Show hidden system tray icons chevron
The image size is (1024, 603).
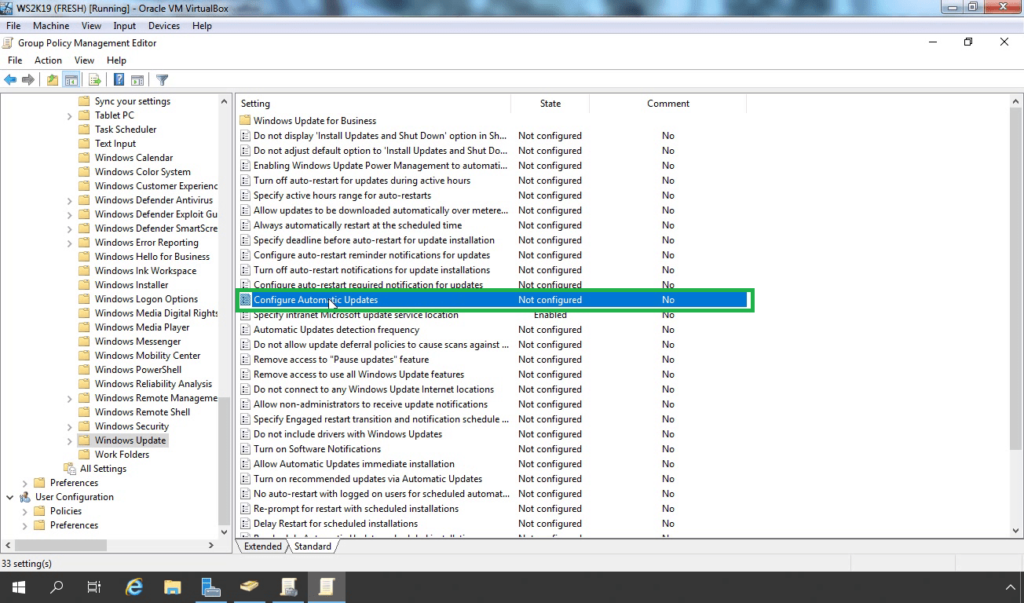1010,587
